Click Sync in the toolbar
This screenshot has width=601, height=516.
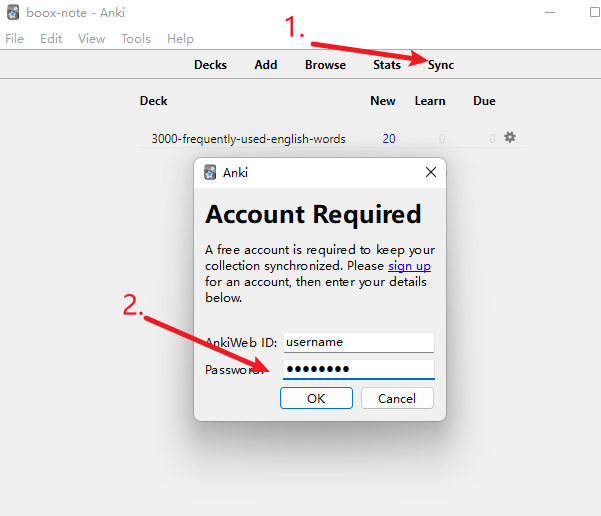click(x=441, y=65)
